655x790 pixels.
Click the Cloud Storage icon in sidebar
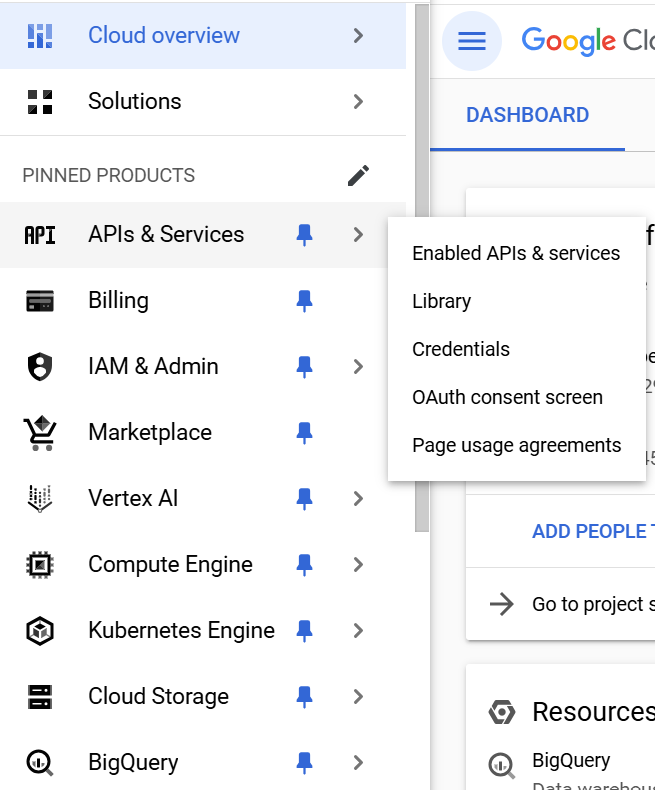click(40, 696)
